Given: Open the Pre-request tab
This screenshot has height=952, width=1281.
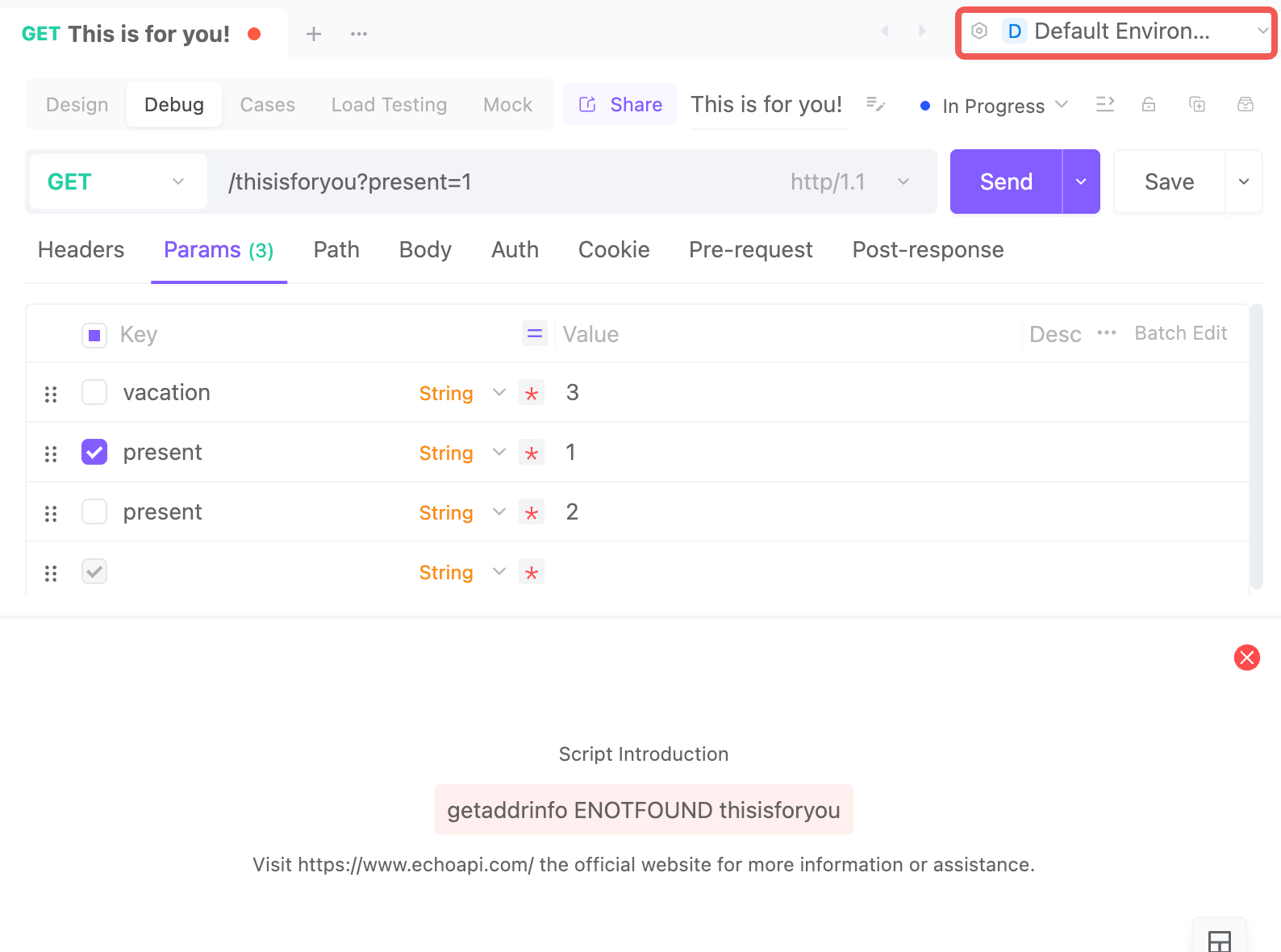Looking at the screenshot, I should pyautogui.click(x=750, y=250).
